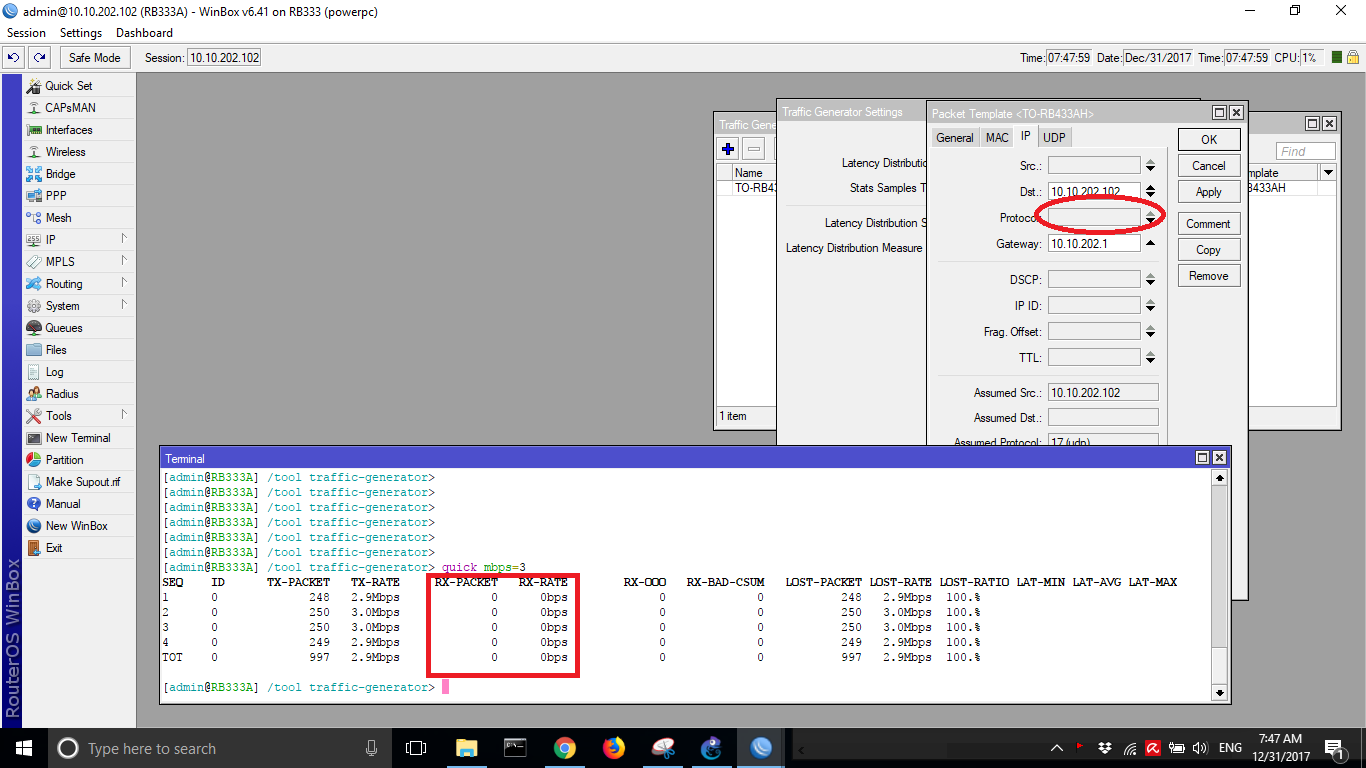Image resolution: width=1366 pixels, height=768 pixels.
Task: Switch to the UDP tab
Action: (x=1054, y=138)
